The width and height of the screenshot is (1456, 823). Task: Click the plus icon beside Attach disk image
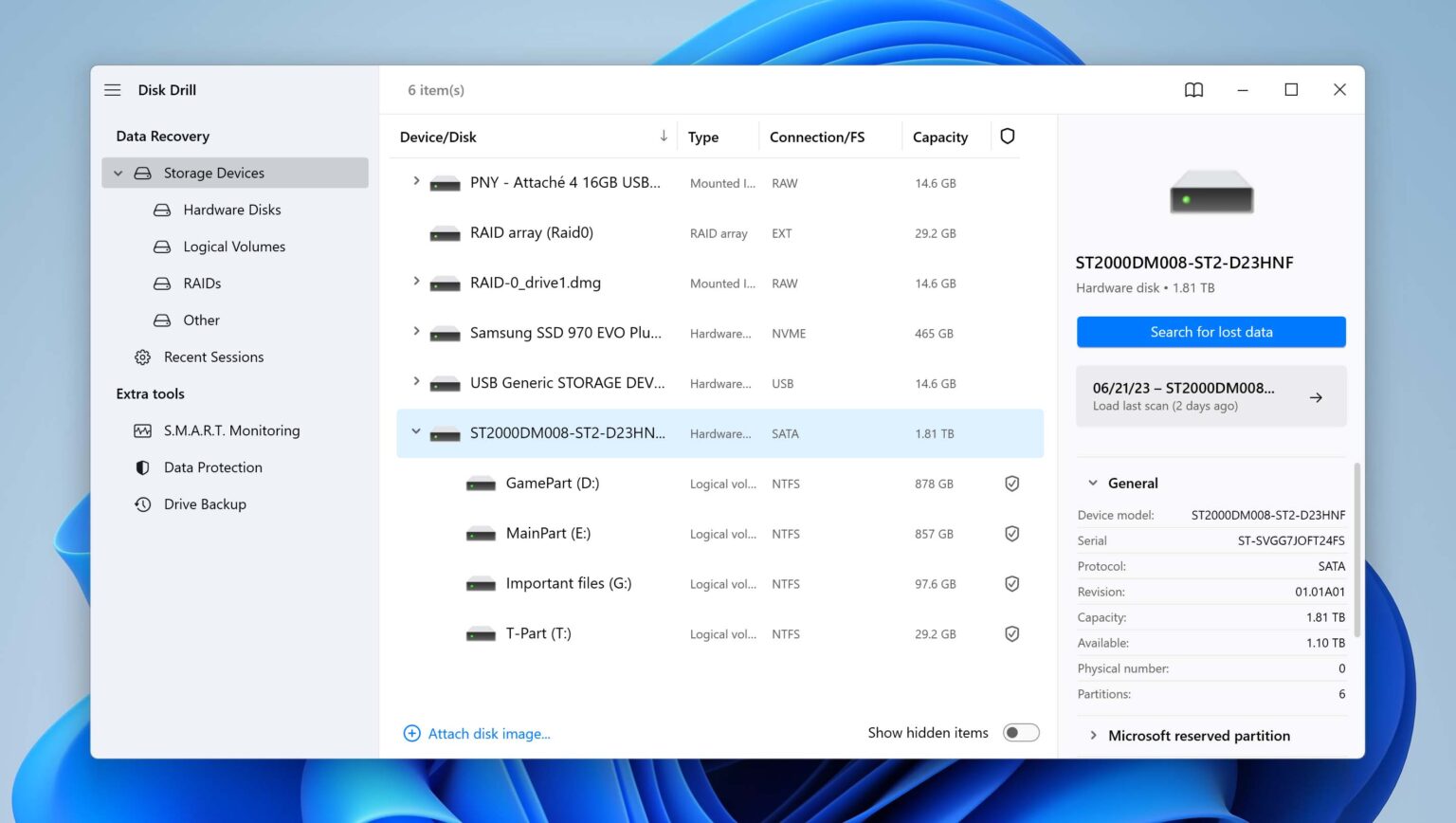click(x=411, y=733)
